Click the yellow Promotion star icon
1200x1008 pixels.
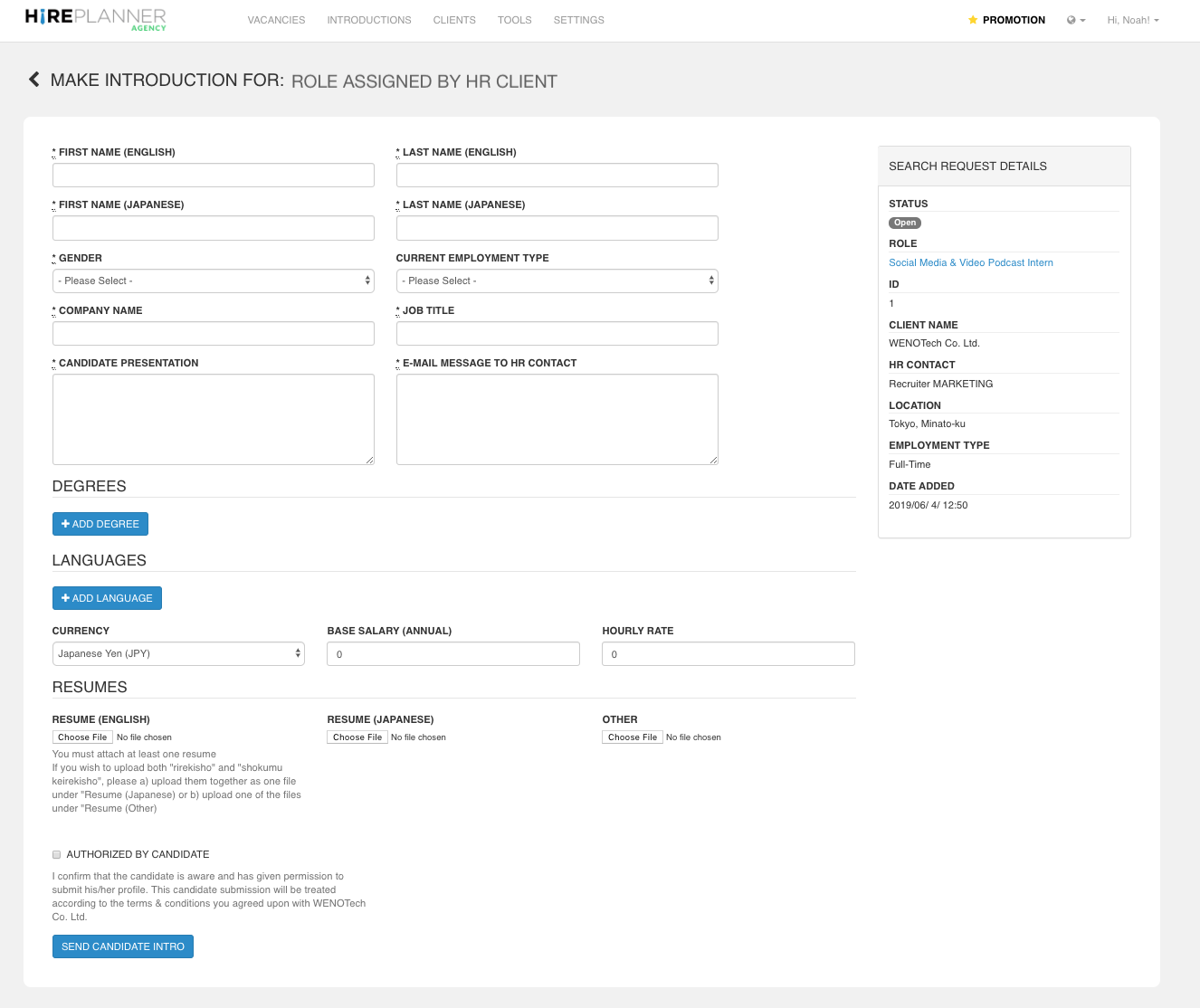(x=972, y=19)
